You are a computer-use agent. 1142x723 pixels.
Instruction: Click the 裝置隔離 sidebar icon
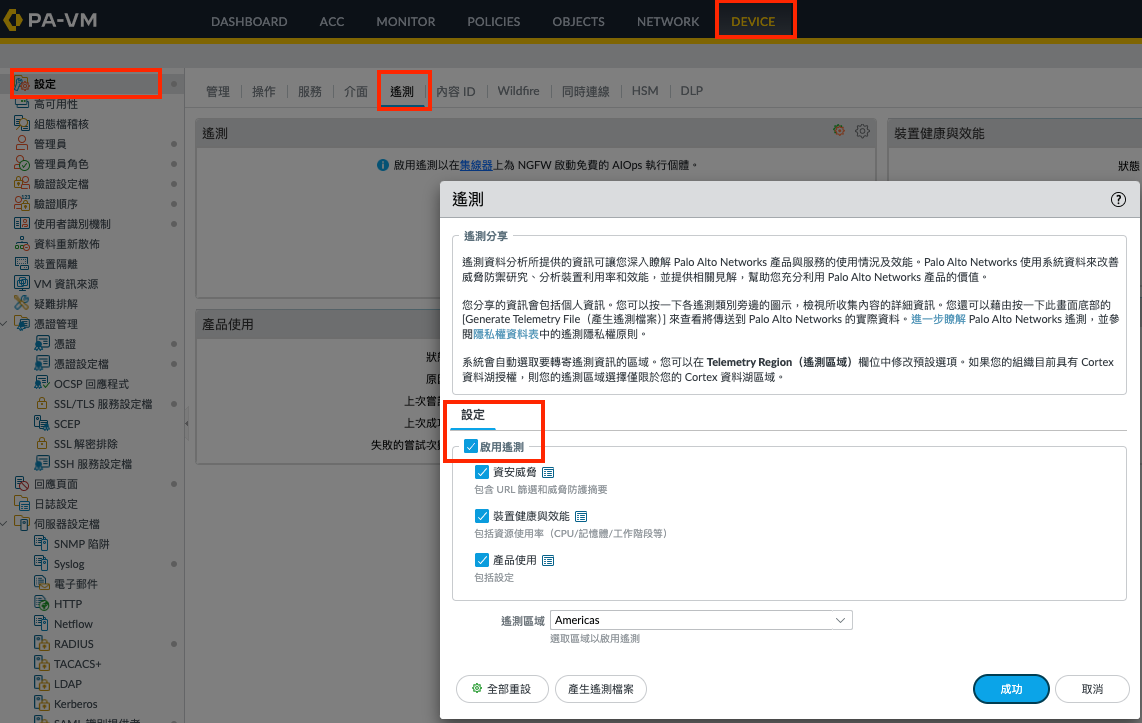point(22,263)
